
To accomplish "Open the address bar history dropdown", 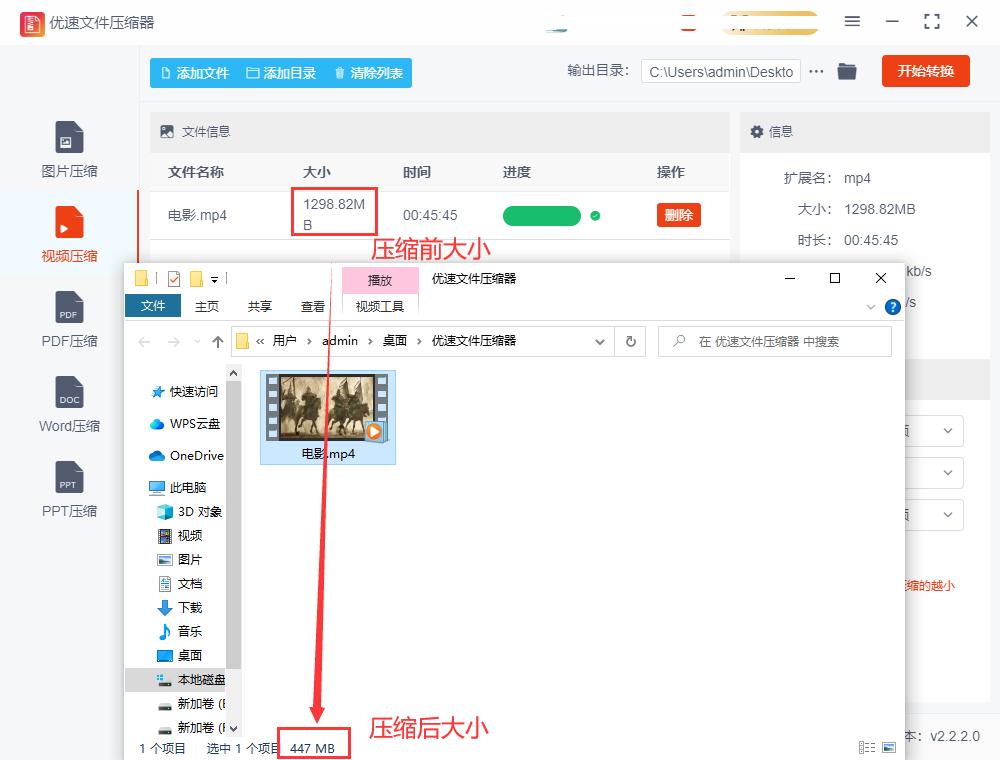I will click(600, 341).
